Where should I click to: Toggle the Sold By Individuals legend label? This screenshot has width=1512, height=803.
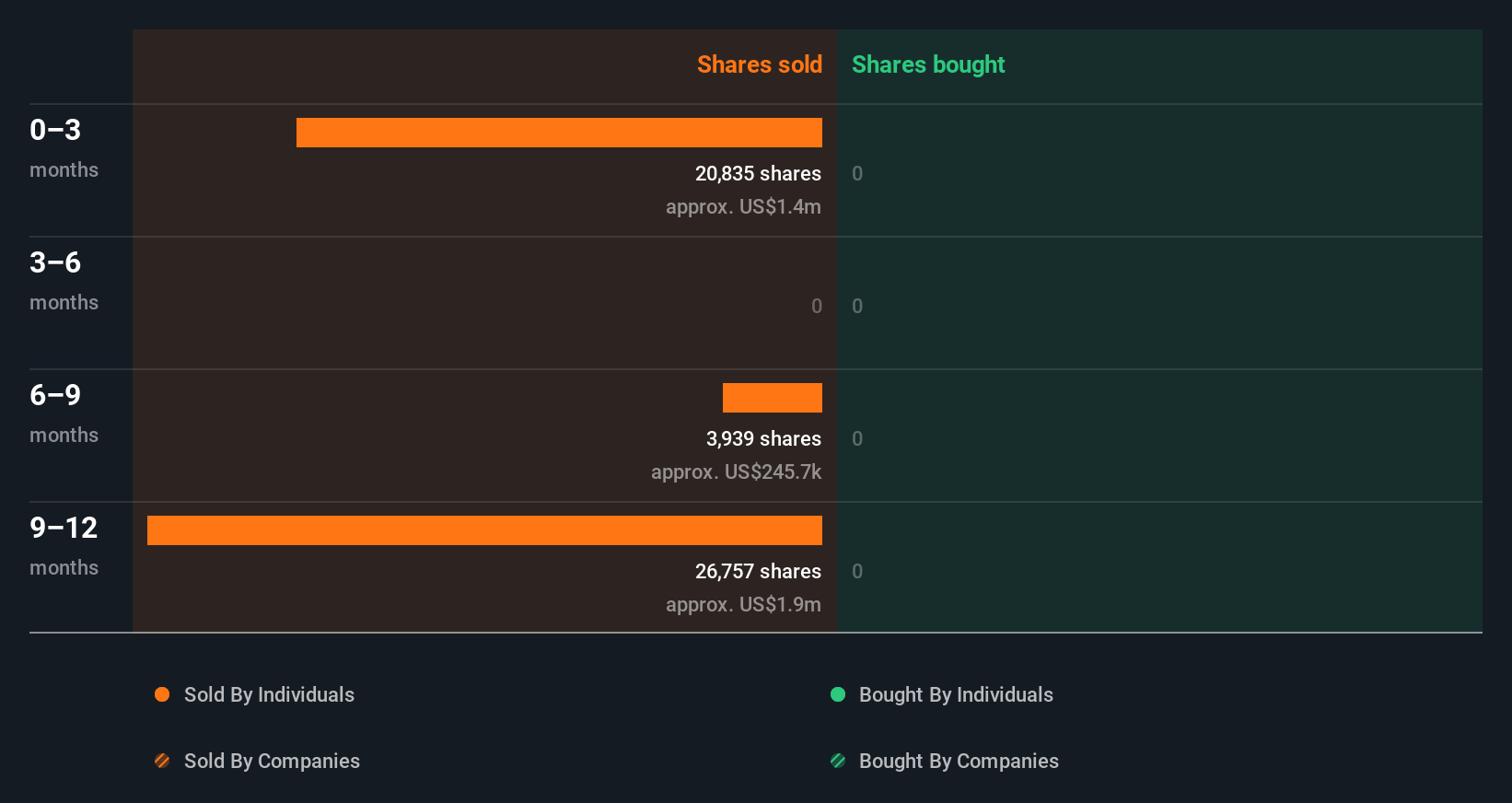[269, 695]
